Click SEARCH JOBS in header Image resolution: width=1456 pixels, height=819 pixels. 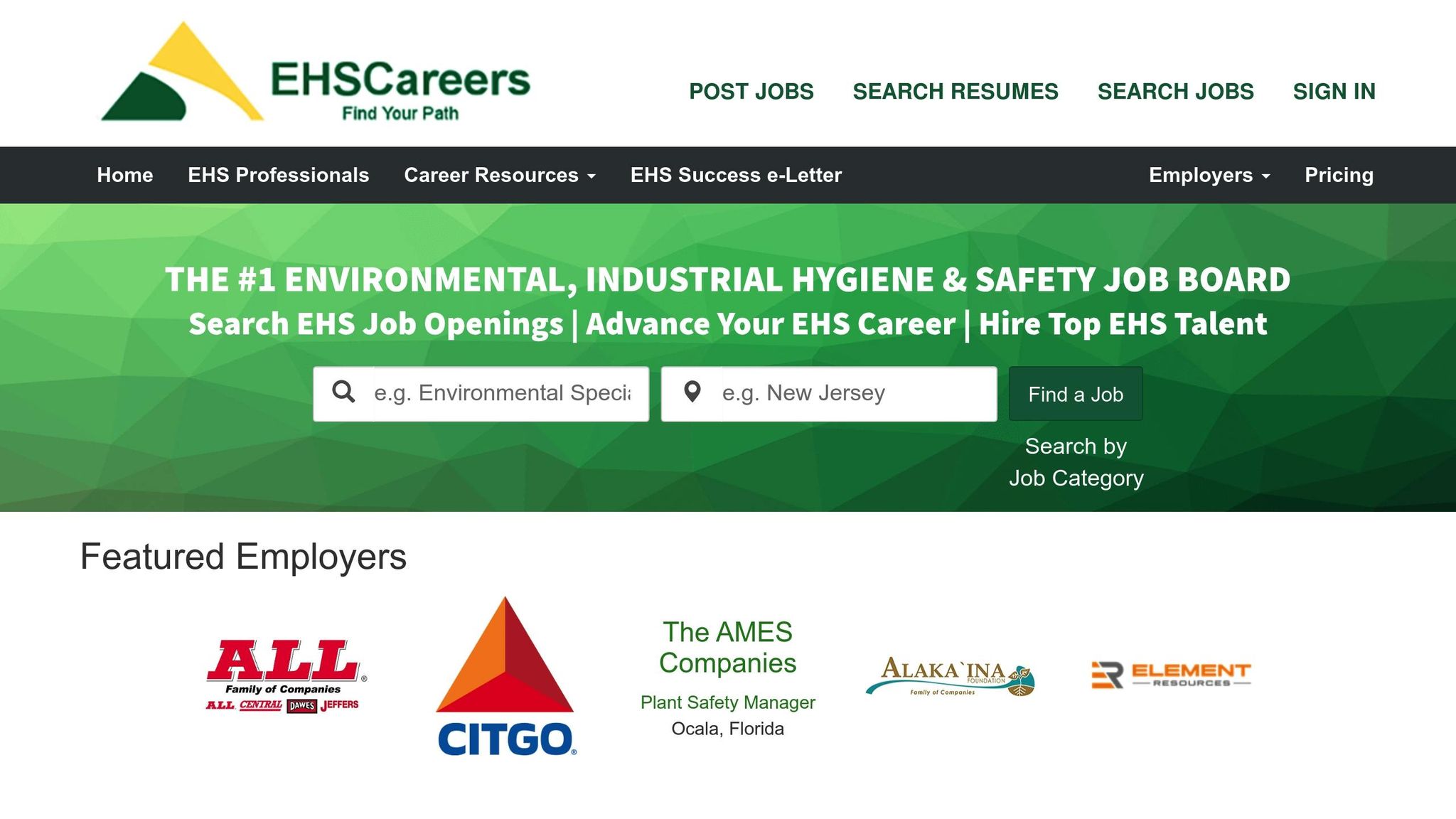pyautogui.click(x=1175, y=92)
